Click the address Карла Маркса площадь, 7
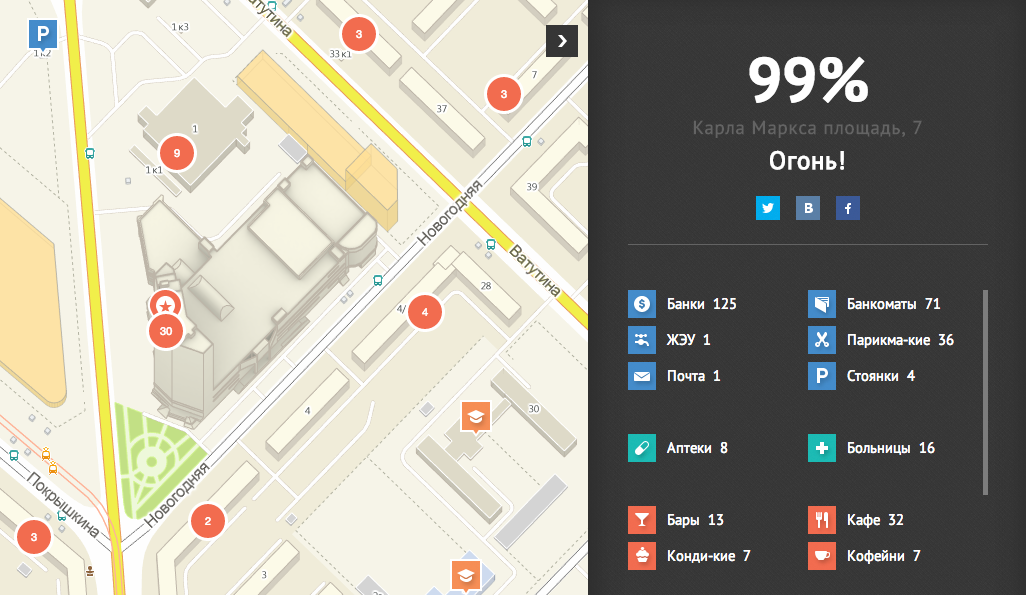Viewport: 1026px width, 595px height. pos(807,128)
